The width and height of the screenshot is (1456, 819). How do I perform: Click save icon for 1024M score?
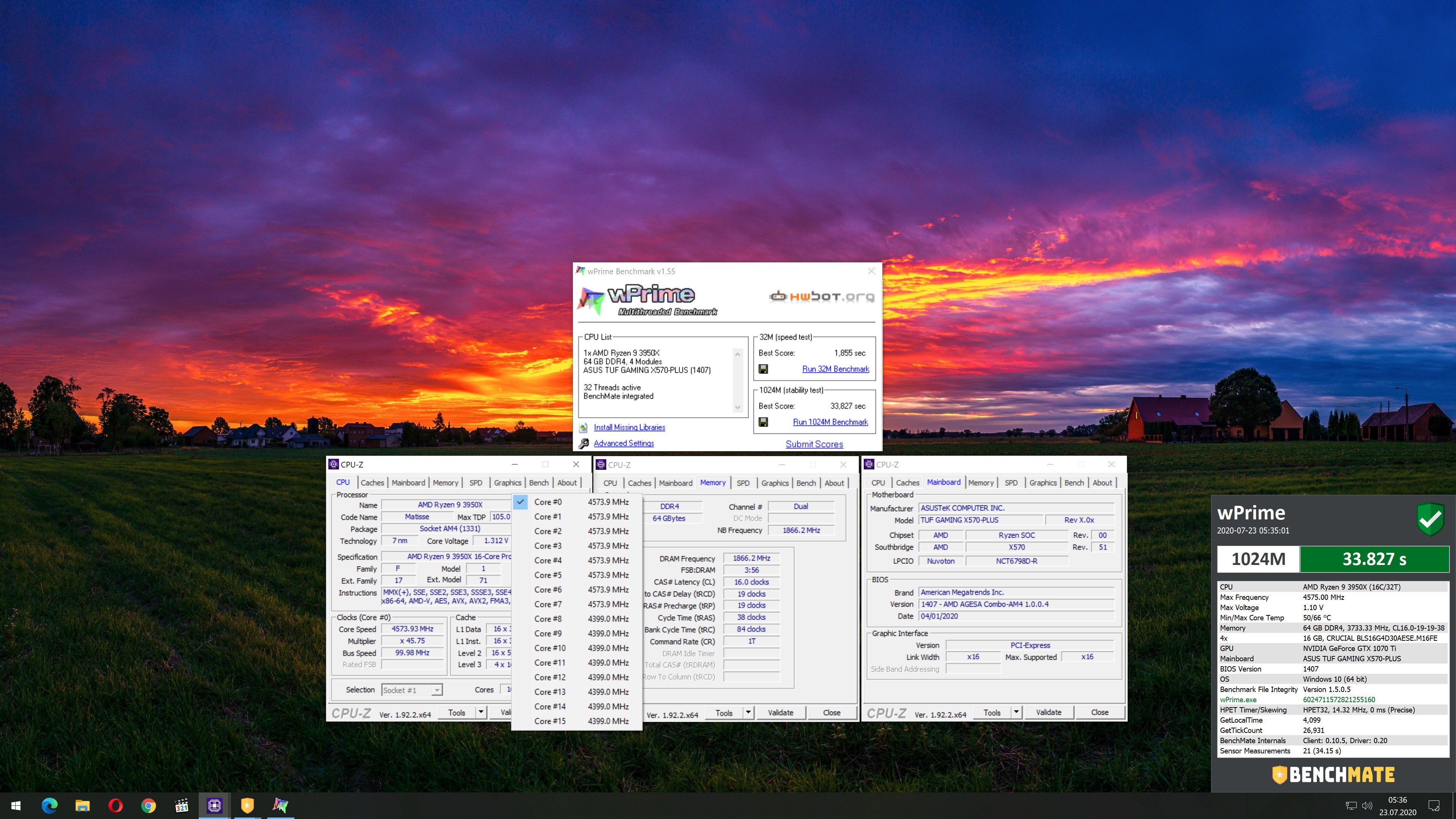[763, 422]
